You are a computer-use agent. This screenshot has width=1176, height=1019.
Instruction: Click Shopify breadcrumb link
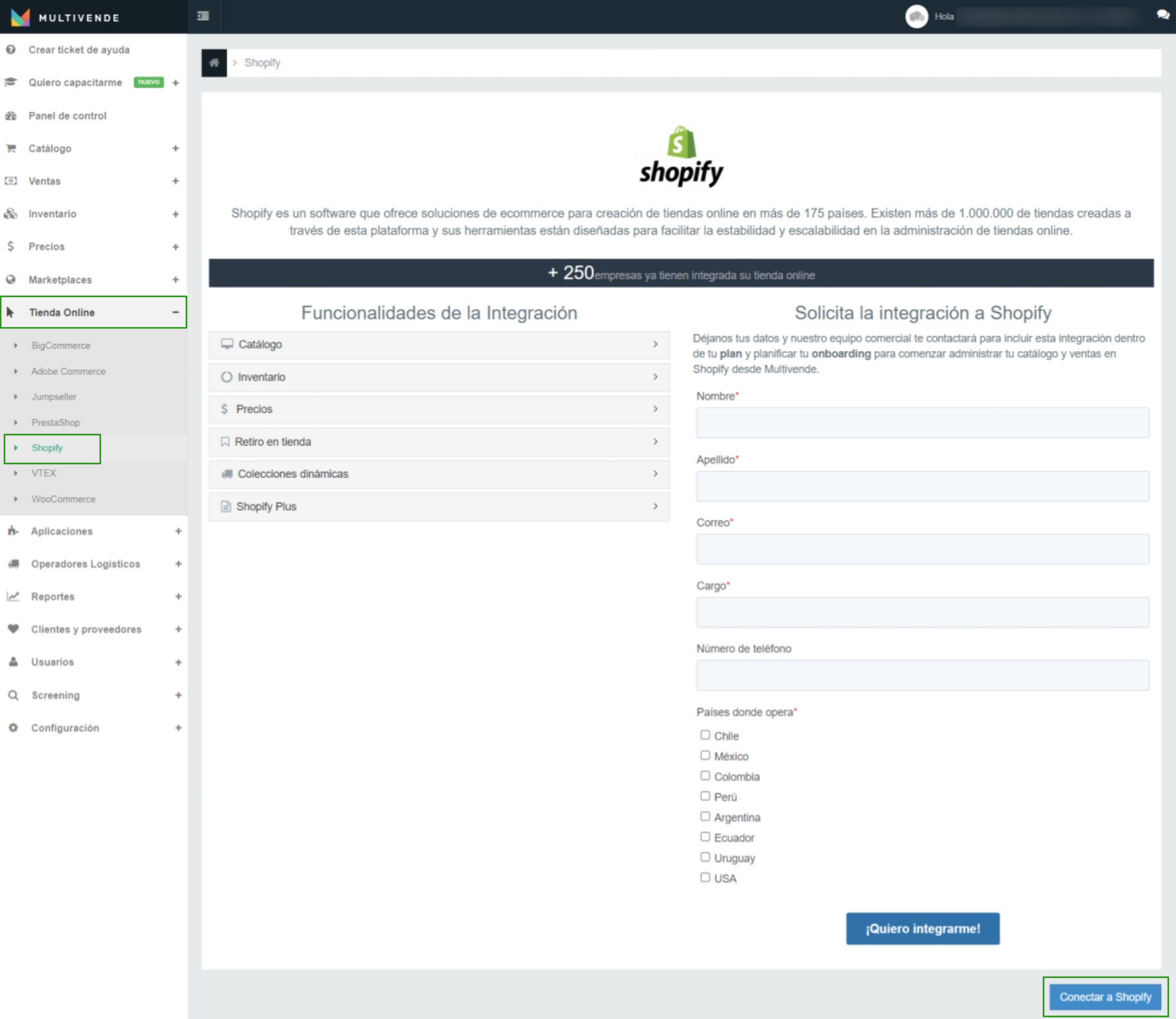[262, 62]
